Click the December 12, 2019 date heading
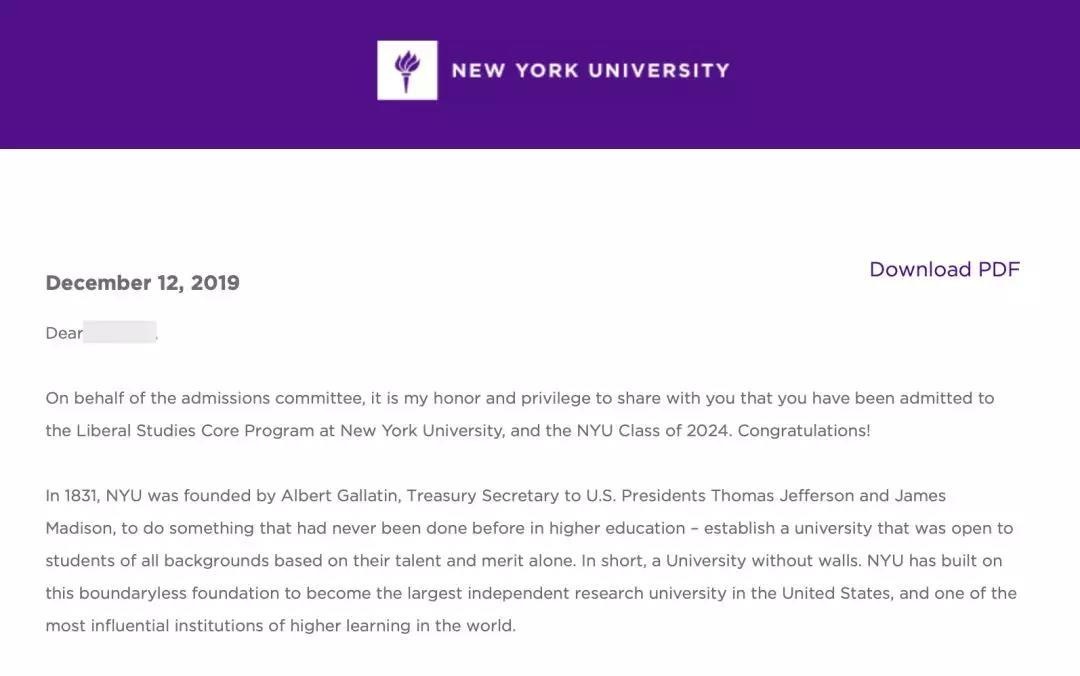This screenshot has height=676, width=1080. (x=142, y=283)
